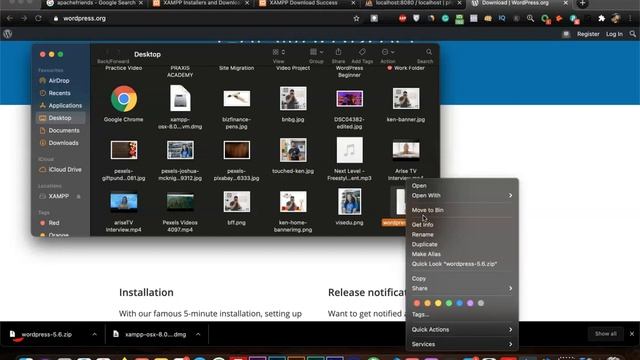Expand Open With submenu

[462, 196]
